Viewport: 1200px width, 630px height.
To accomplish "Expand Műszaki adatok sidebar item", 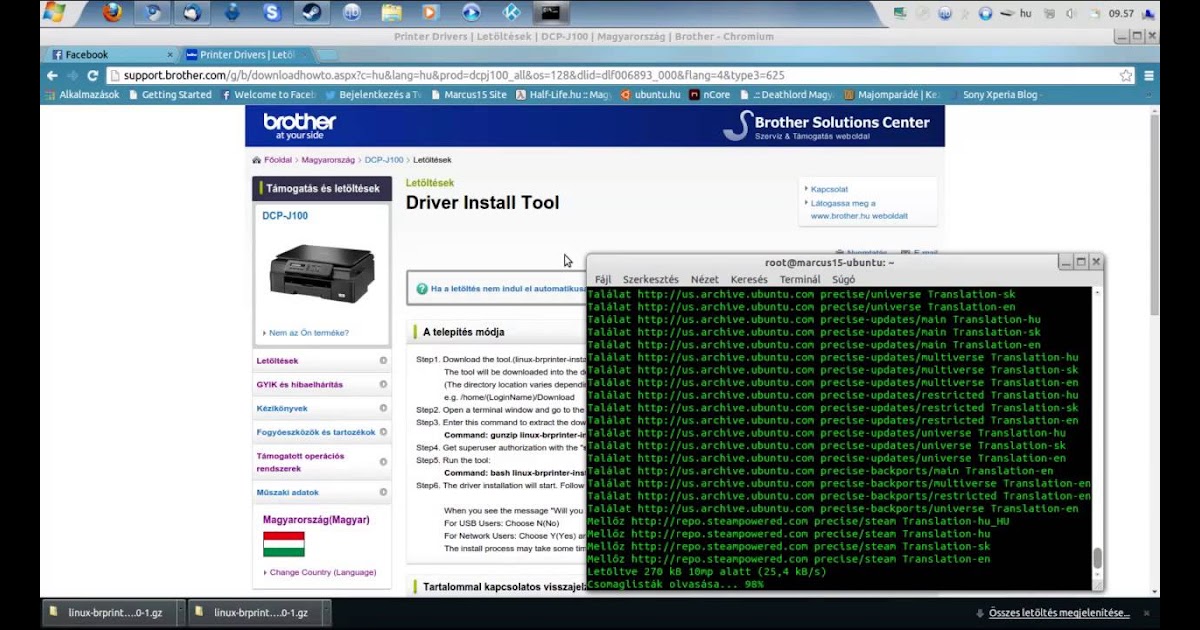I will [x=321, y=493].
